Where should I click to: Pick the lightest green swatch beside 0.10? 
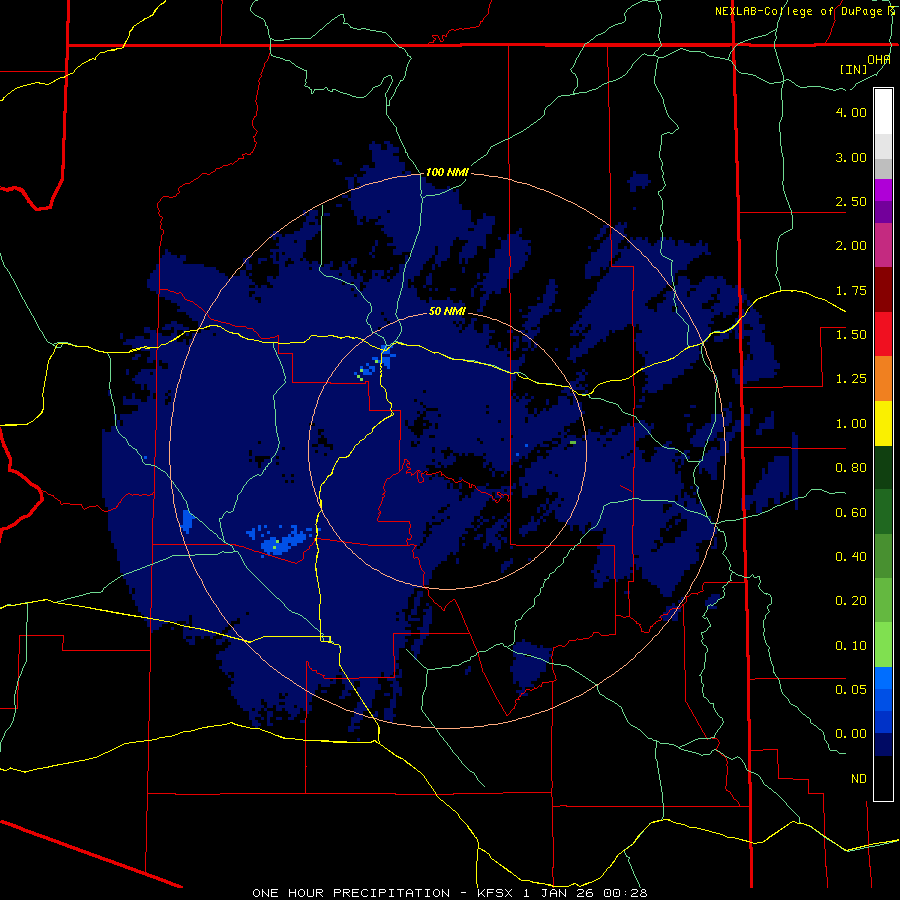click(x=883, y=645)
